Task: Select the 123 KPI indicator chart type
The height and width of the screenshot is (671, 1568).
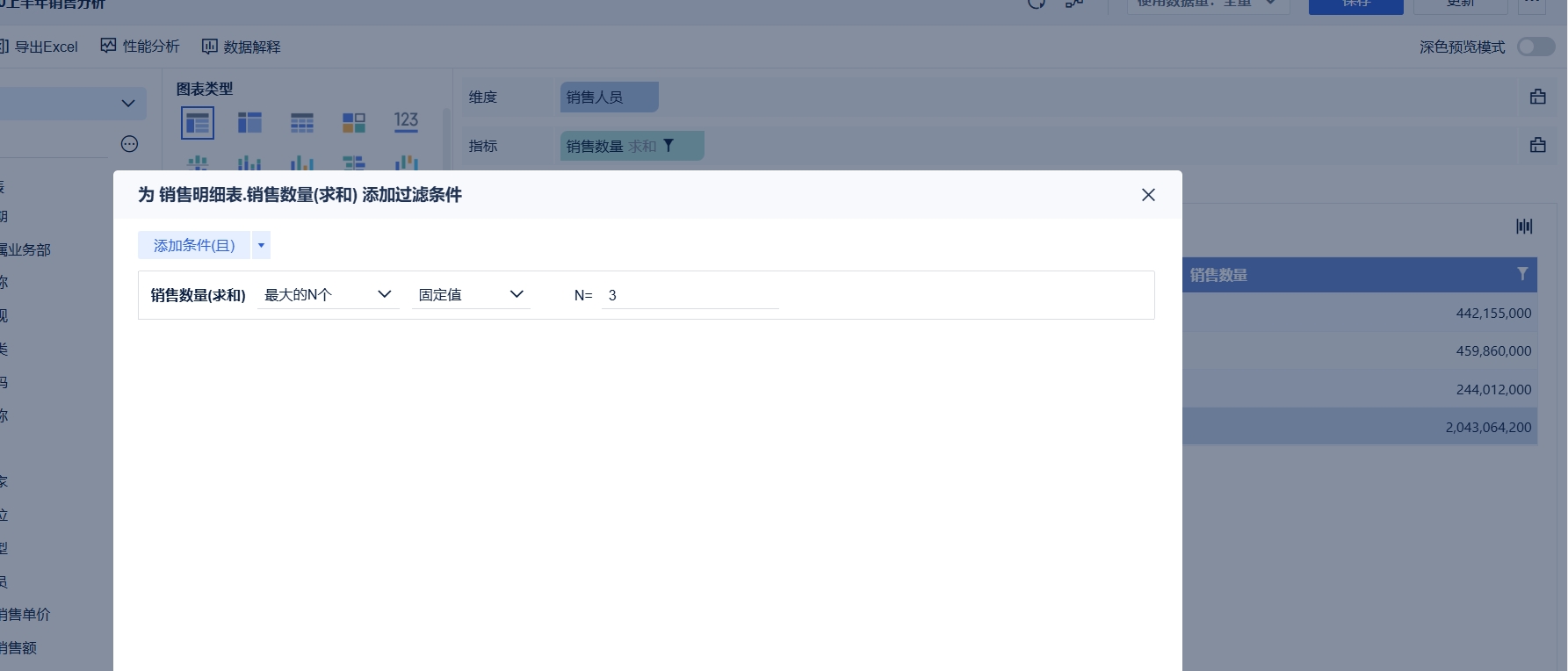Action: (406, 122)
